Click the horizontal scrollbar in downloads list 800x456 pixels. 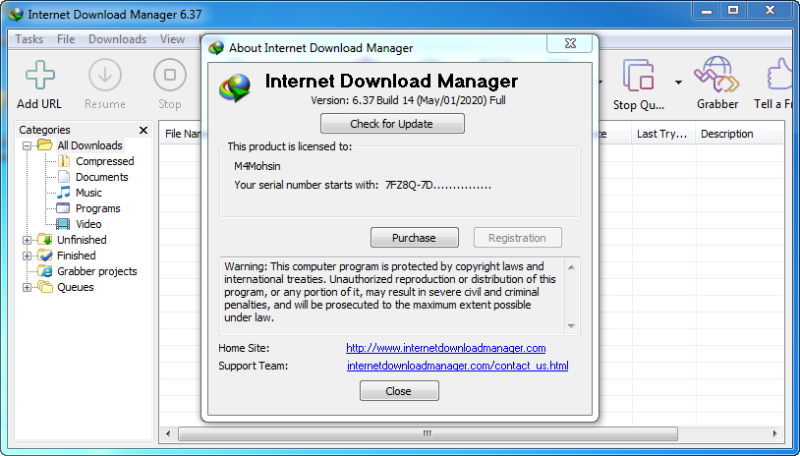coord(428,434)
